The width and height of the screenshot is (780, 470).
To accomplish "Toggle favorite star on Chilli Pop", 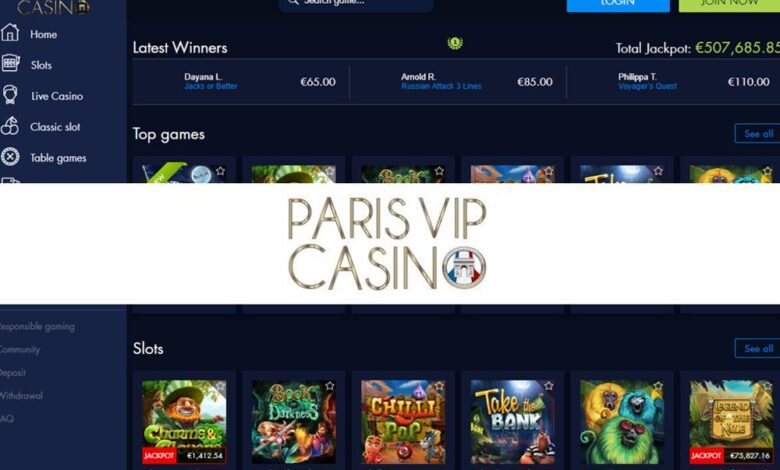I will (x=439, y=386).
